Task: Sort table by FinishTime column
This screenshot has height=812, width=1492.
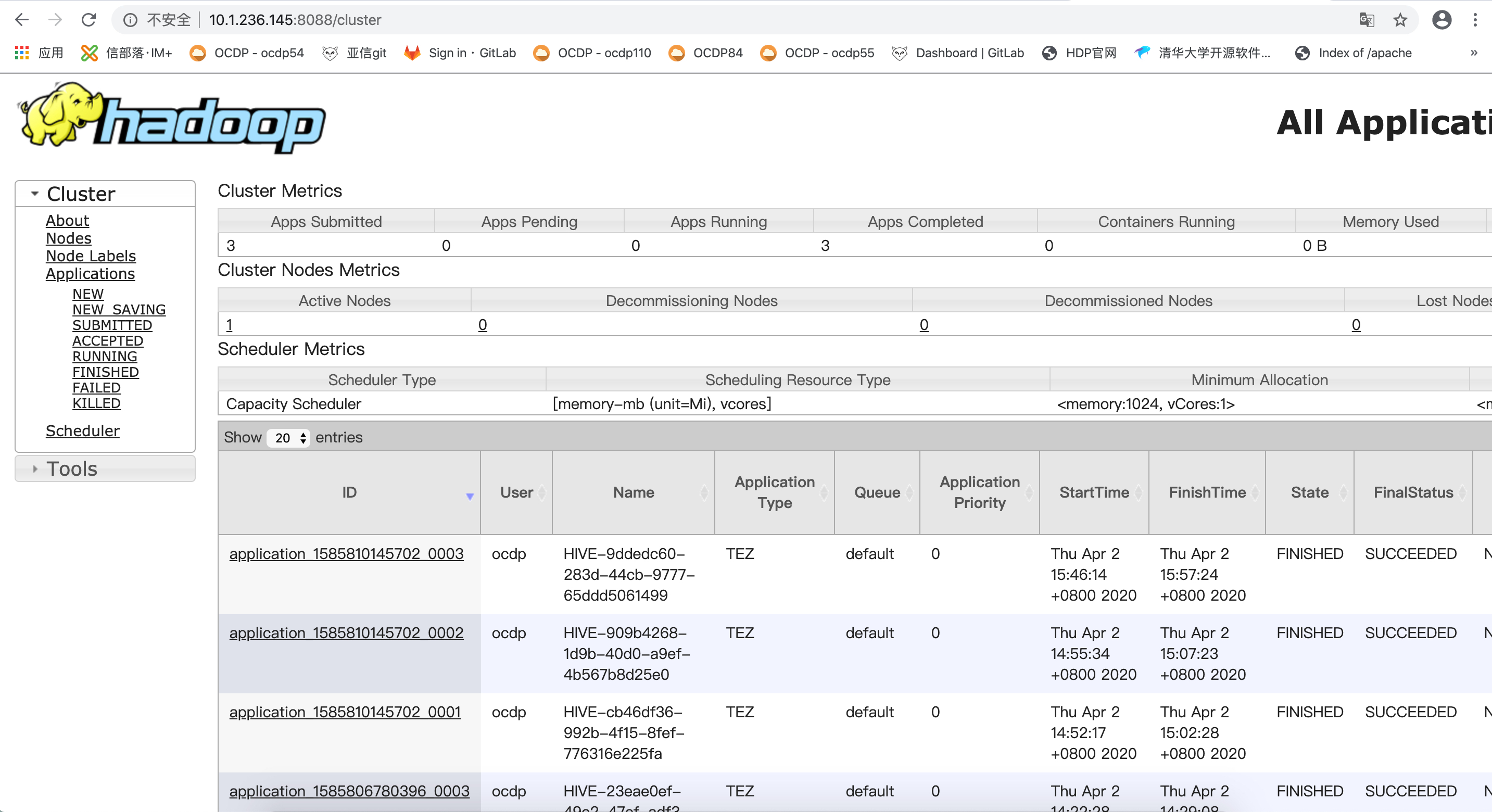Action: (1207, 492)
